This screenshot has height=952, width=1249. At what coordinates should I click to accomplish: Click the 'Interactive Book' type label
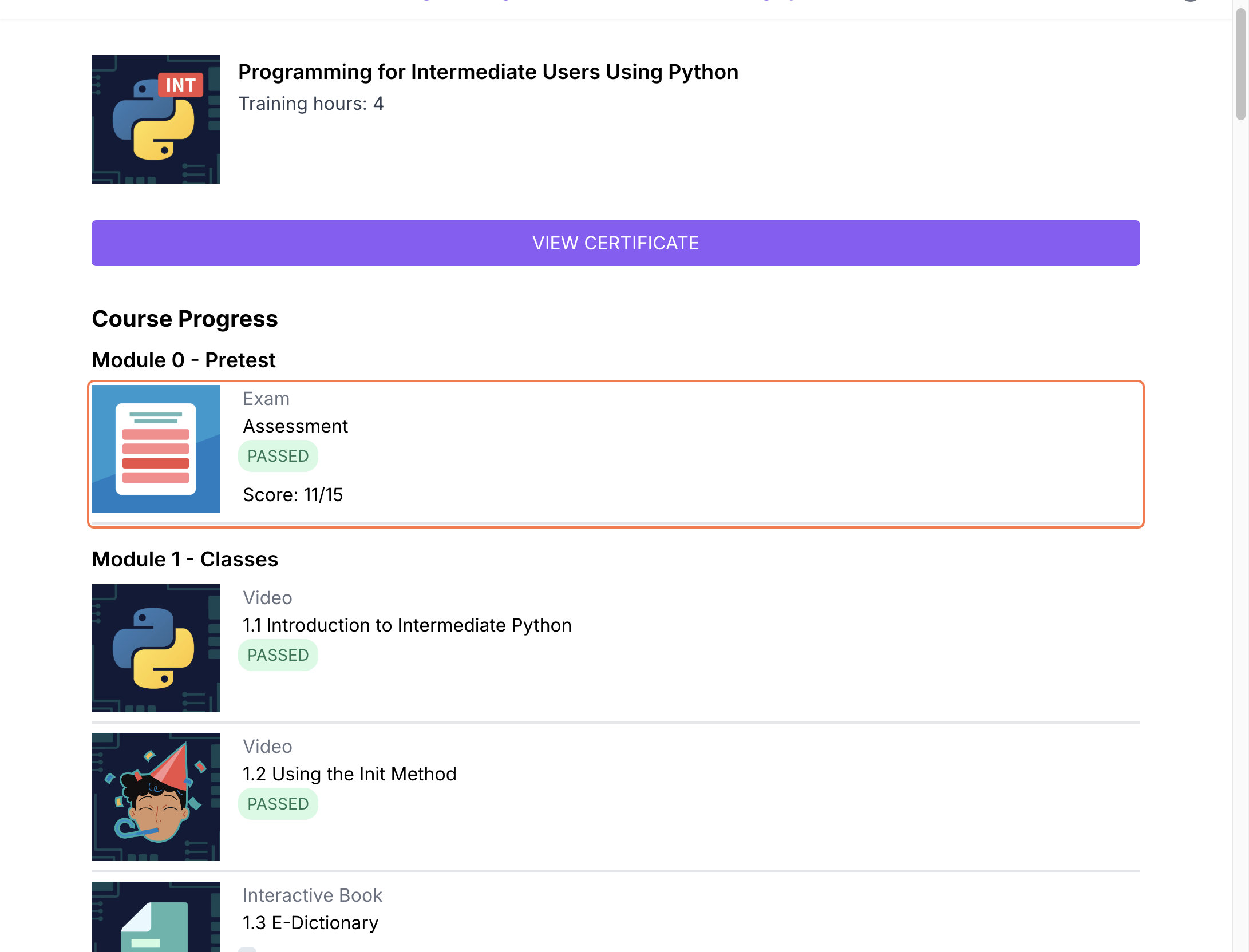312,895
